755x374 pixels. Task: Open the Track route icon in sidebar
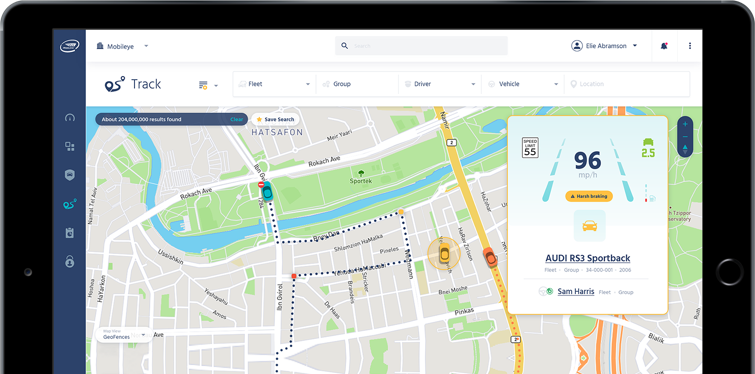[70, 204]
